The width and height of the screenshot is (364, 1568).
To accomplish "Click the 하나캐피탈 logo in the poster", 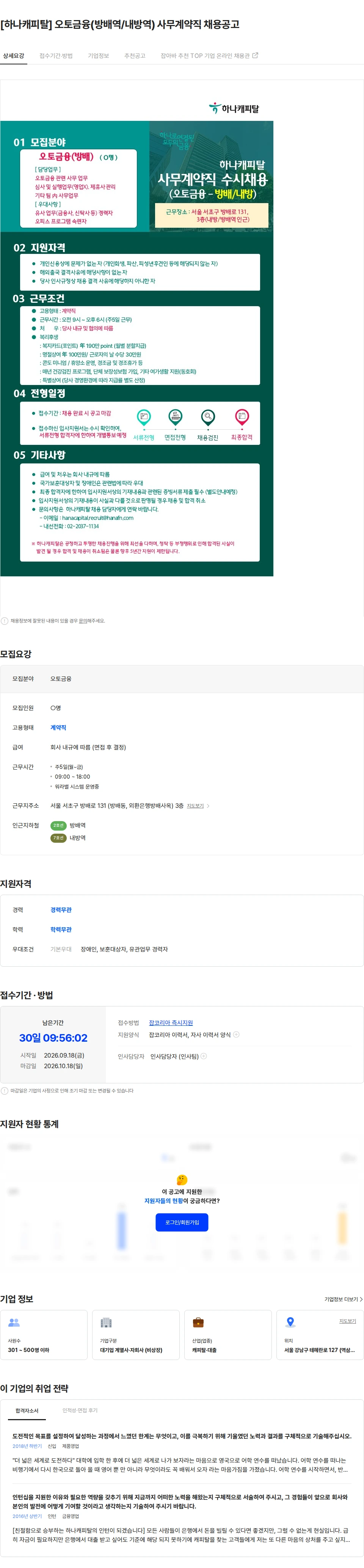I will (x=234, y=108).
